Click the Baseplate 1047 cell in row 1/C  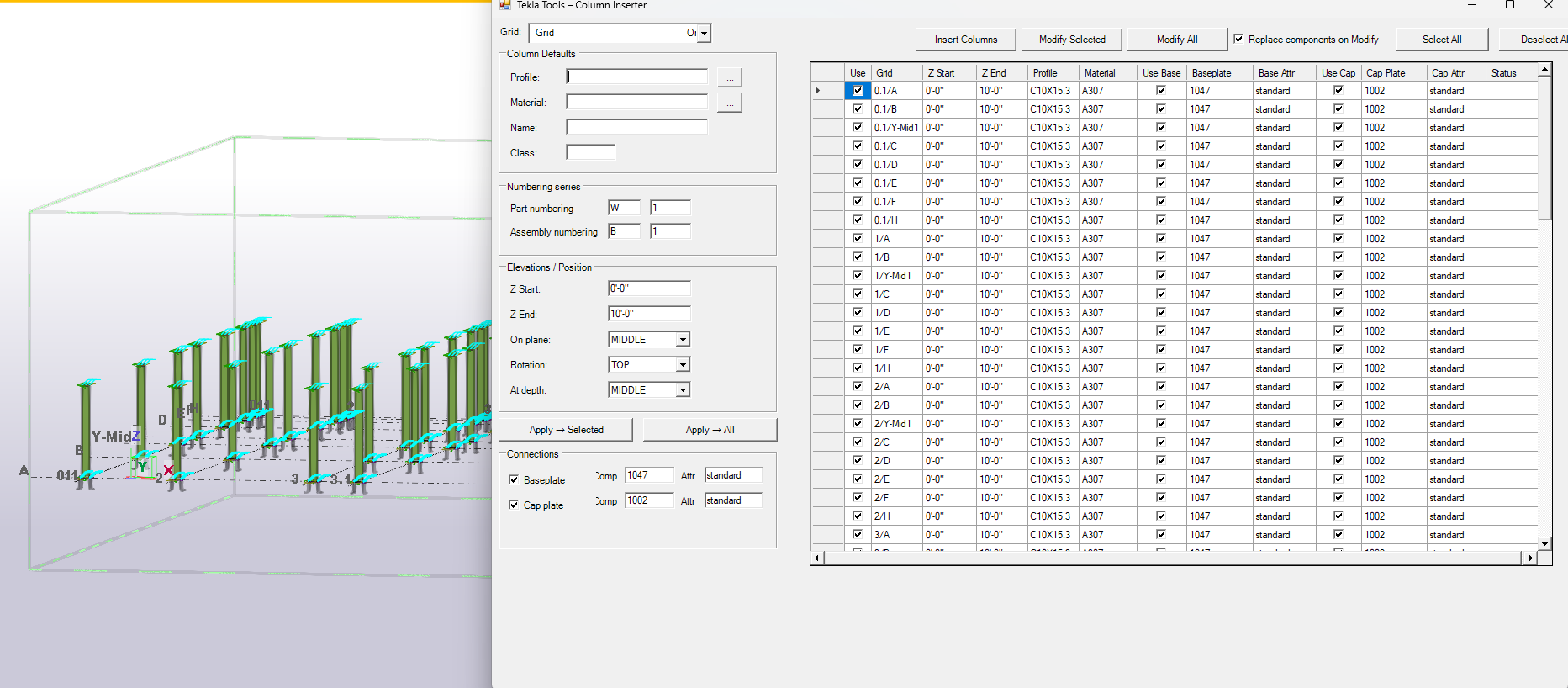(1219, 294)
